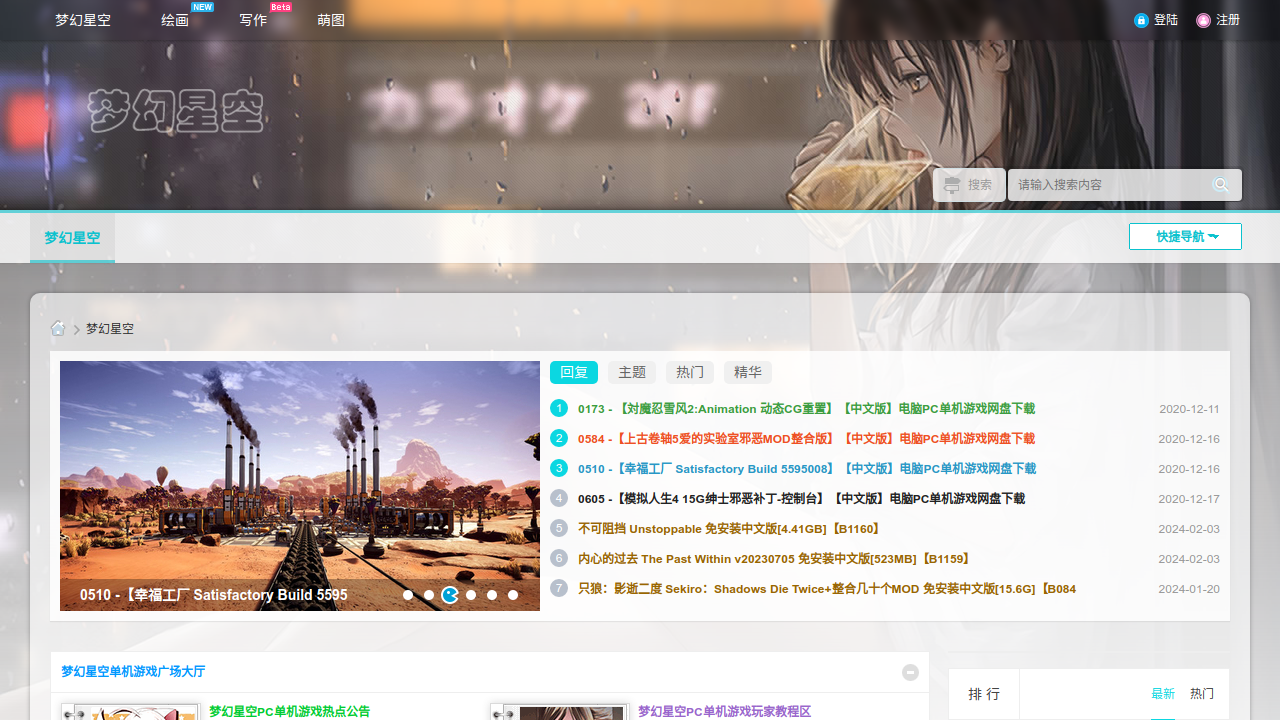Open post 只狼:影逝二度 Sekiro
The image size is (1280, 720).
click(827, 589)
